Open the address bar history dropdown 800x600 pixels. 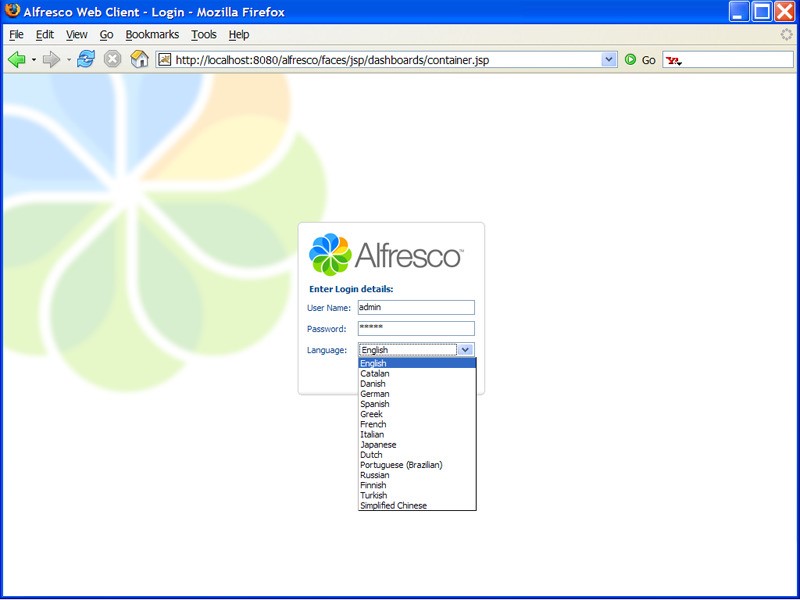pos(610,59)
